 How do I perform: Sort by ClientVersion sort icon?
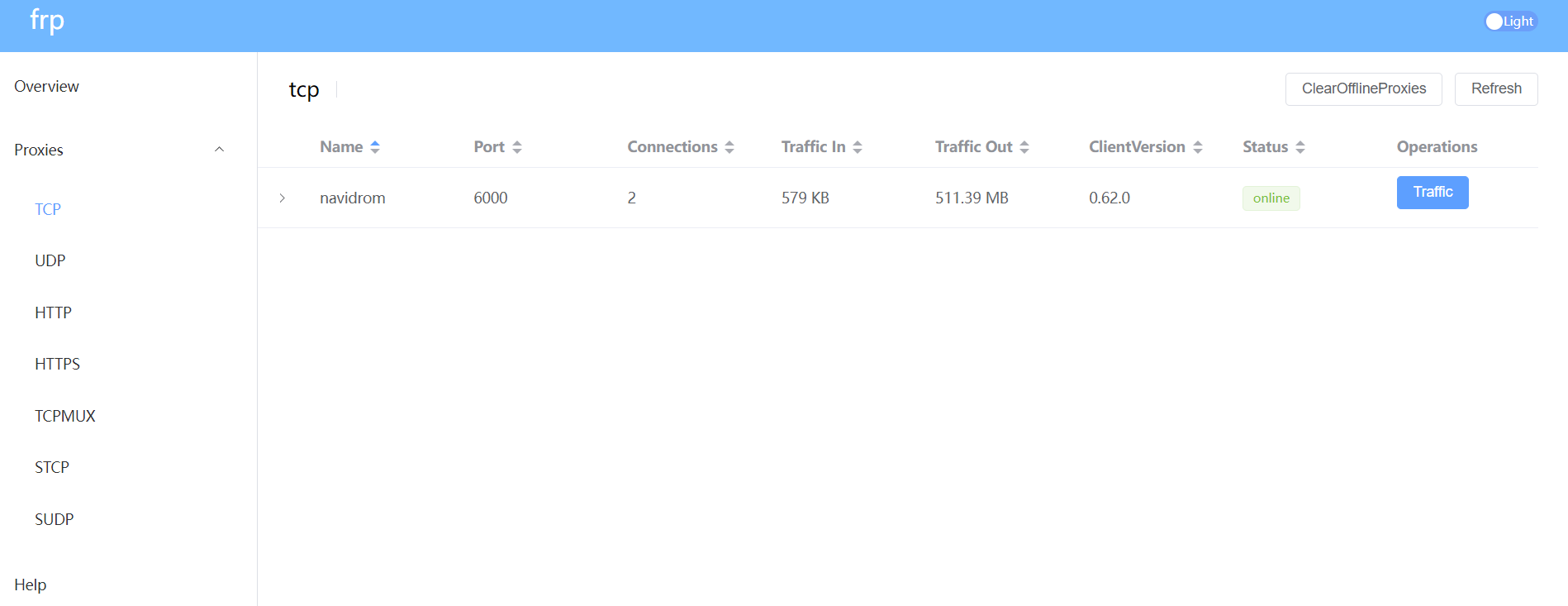coord(1198,147)
